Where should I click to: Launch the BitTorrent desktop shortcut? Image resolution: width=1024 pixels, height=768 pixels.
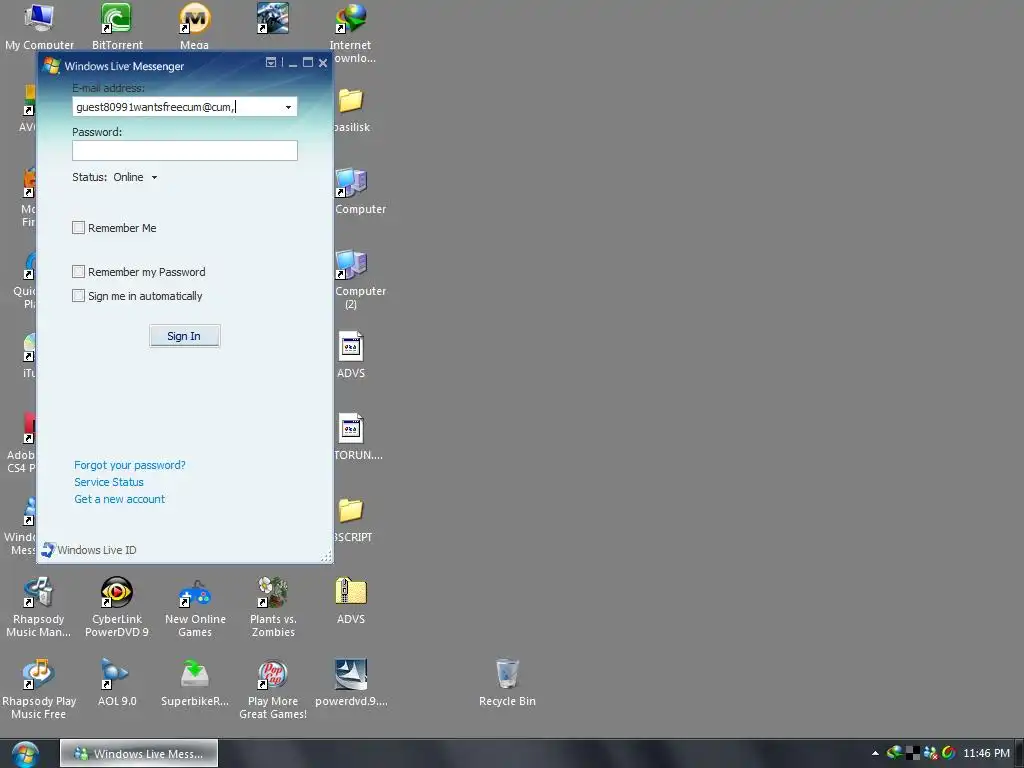click(117, 26)
